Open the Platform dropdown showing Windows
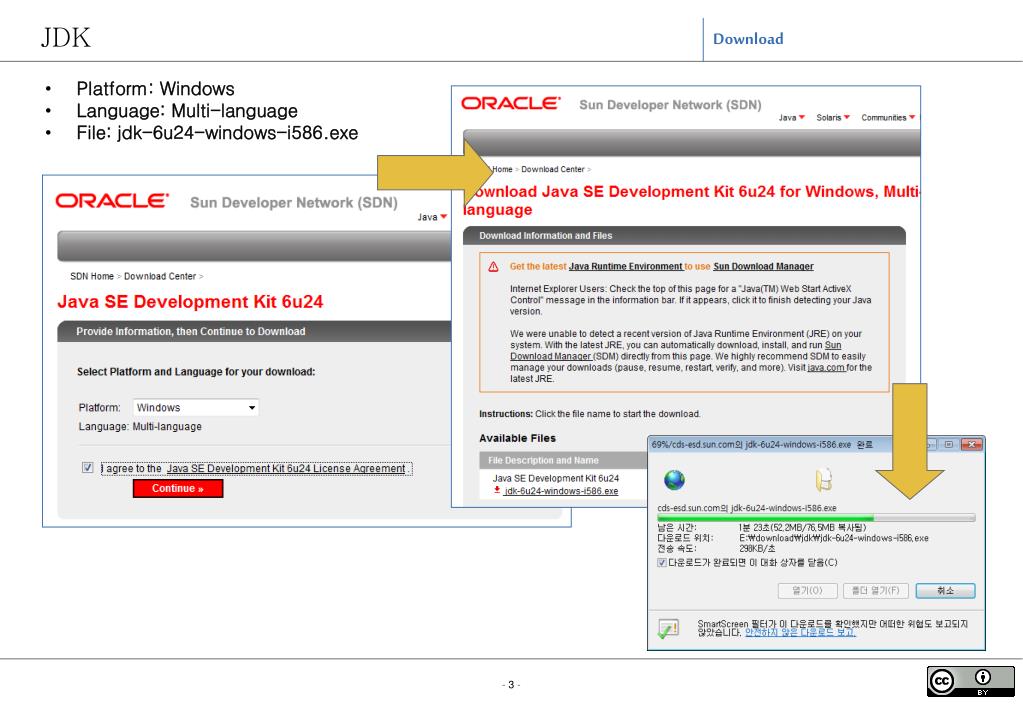Screen dimensions: 1023x708 coord(196,407)
